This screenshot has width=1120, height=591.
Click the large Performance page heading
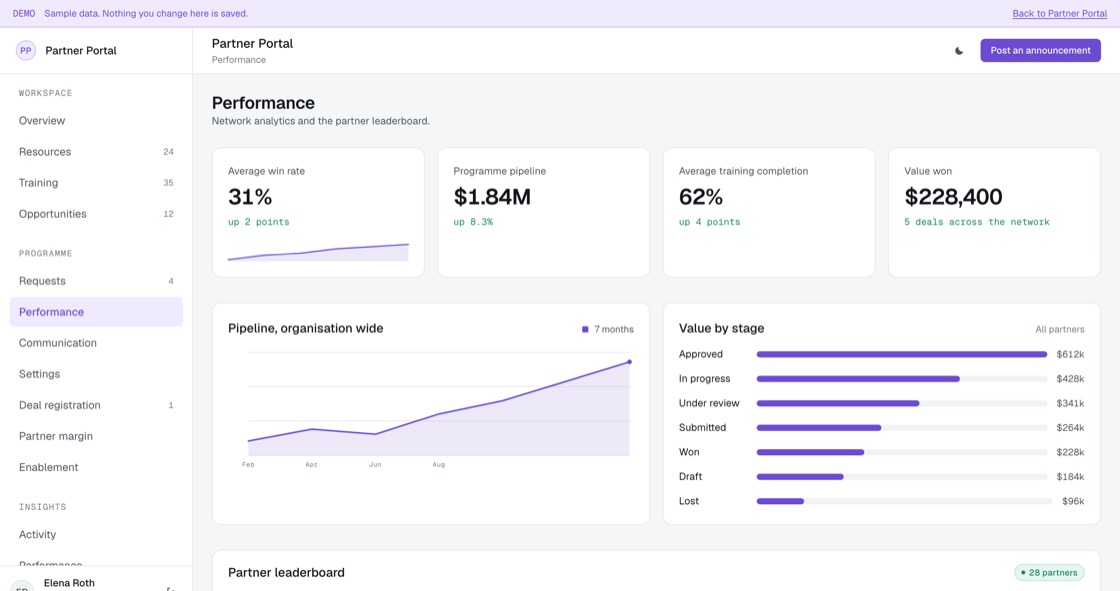[x=263, y=103]
